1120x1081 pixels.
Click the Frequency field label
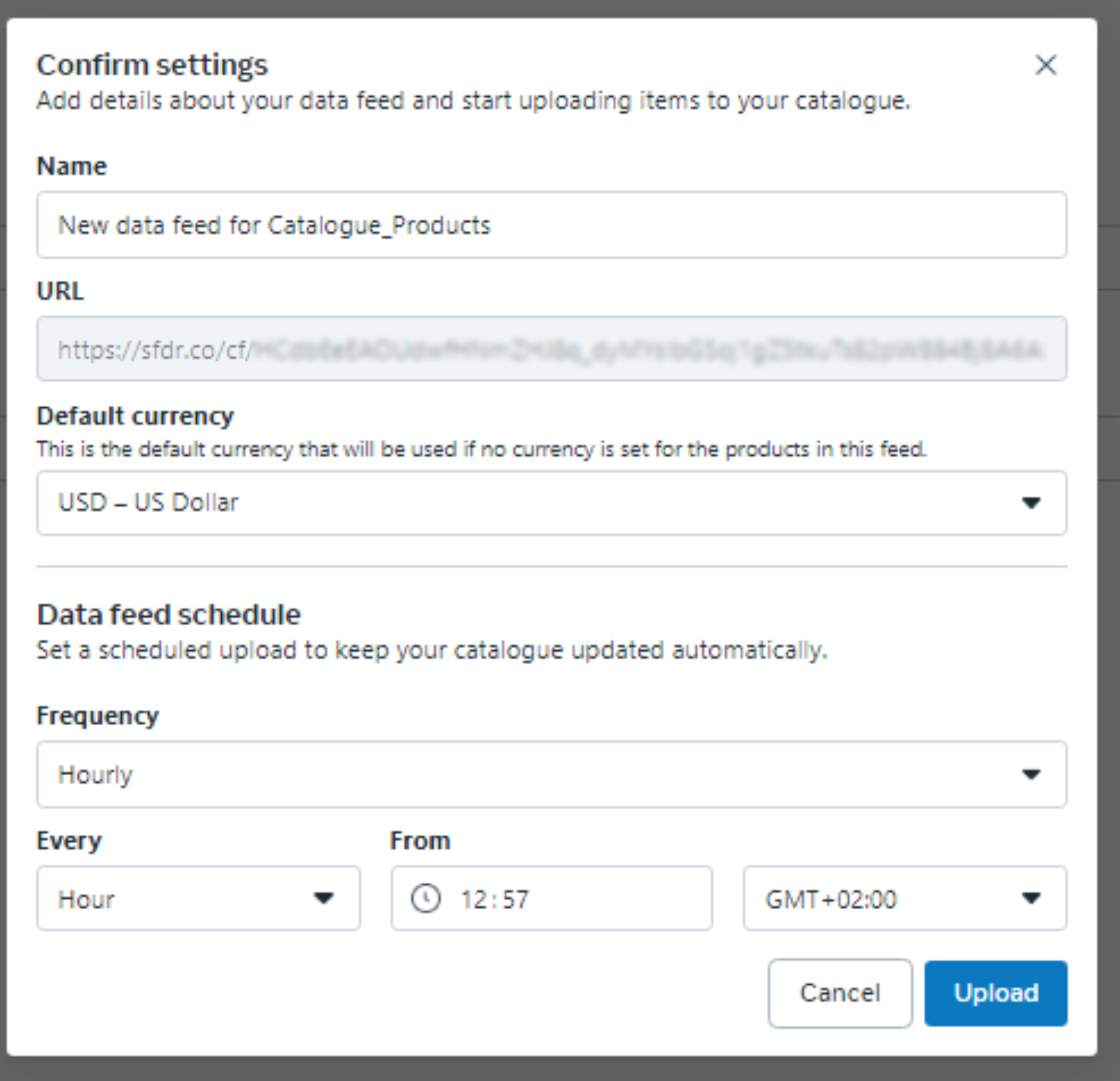(97, 716)
